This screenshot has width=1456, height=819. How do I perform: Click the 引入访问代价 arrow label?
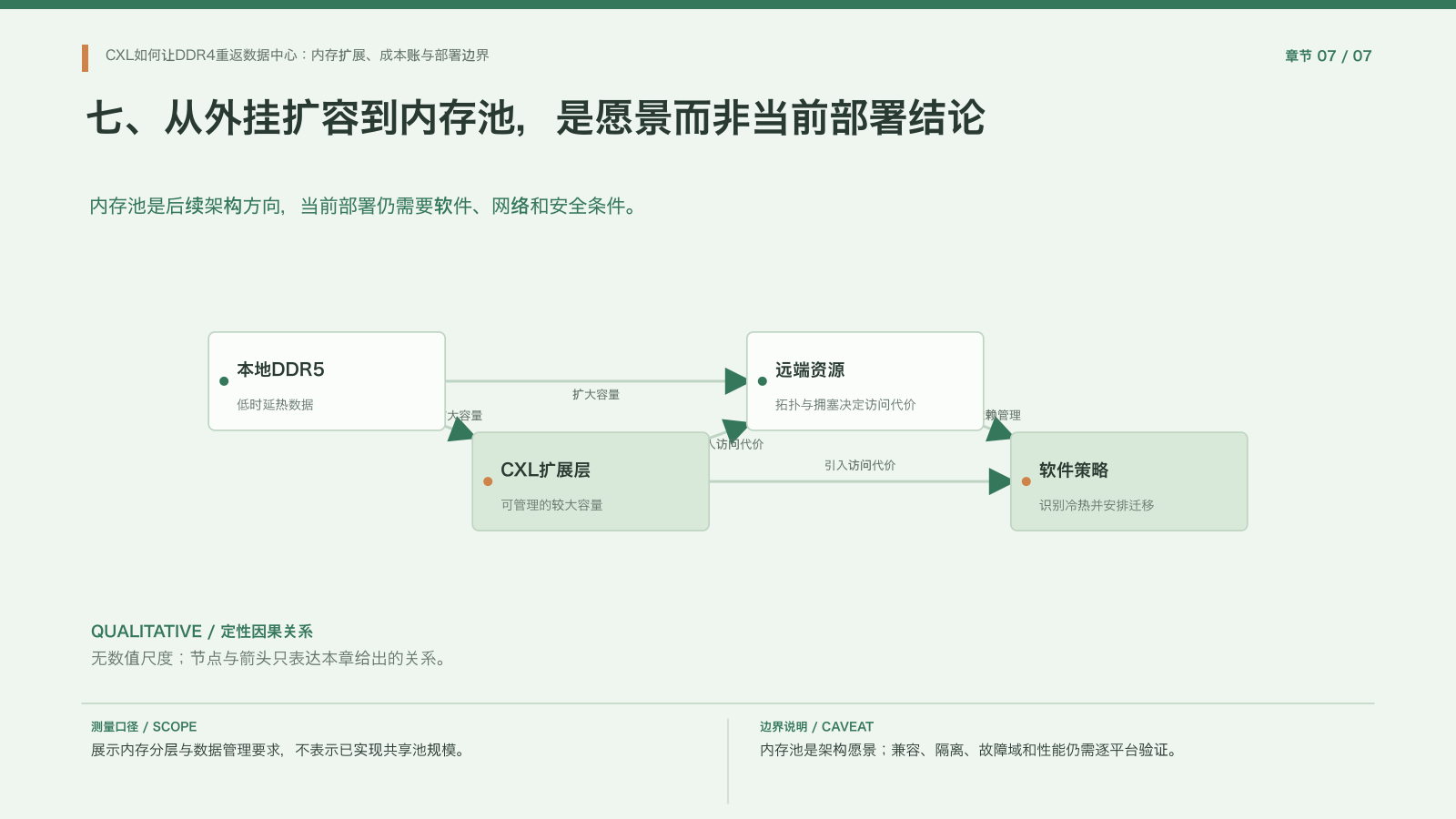point(860,465)
